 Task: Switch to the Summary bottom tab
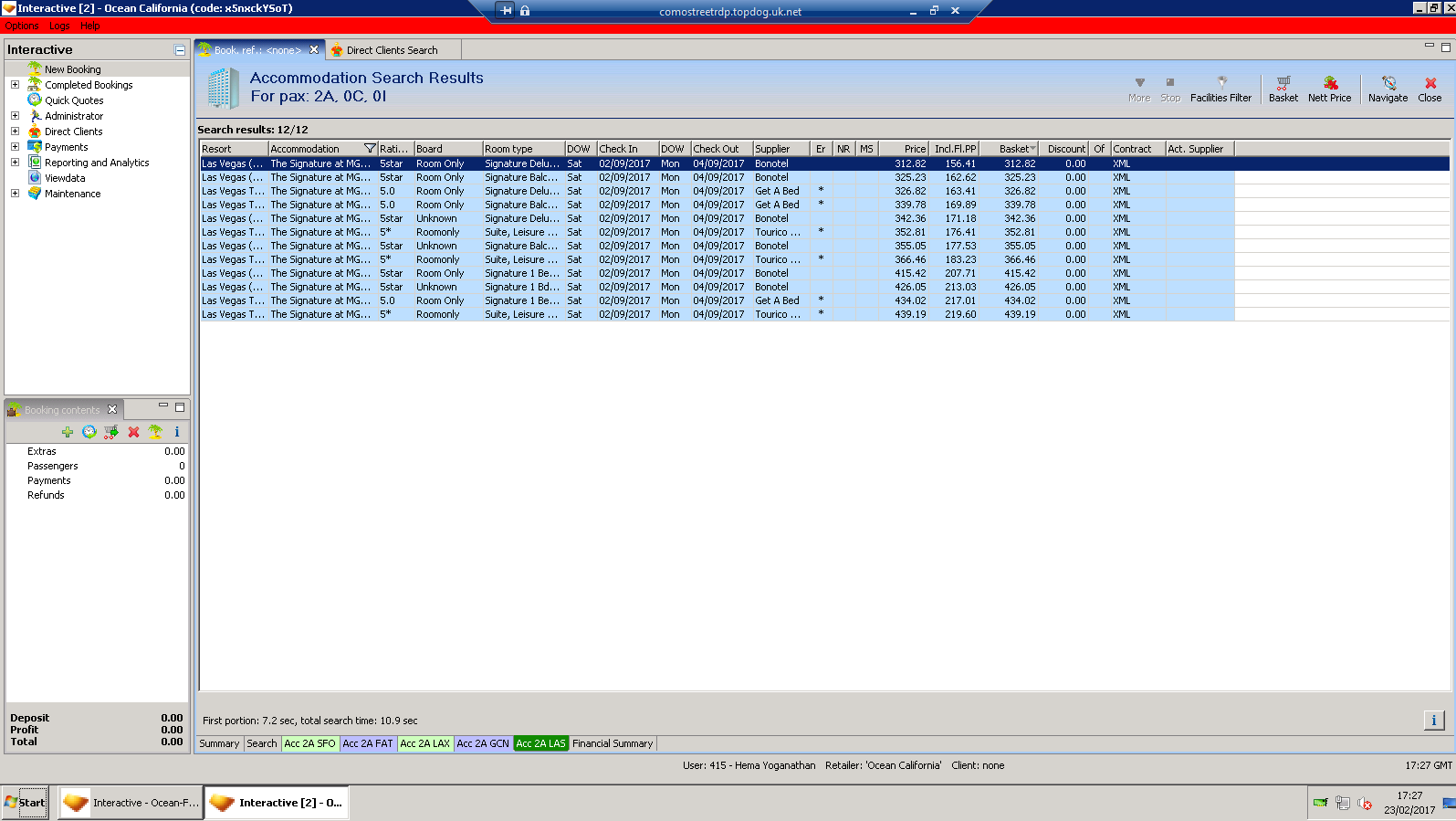(x=219, y=743)
